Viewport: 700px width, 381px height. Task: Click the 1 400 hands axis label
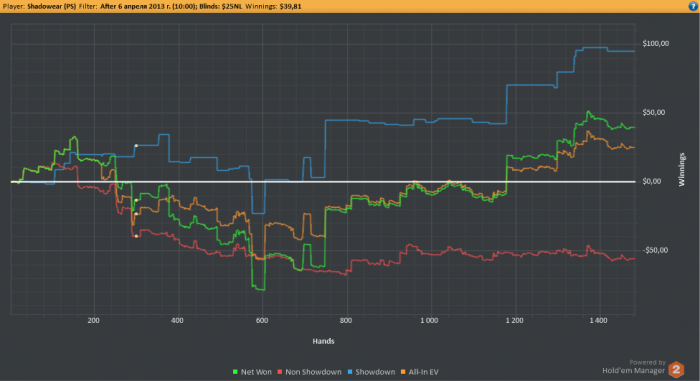pyautogui.click(x=598, y=320)
